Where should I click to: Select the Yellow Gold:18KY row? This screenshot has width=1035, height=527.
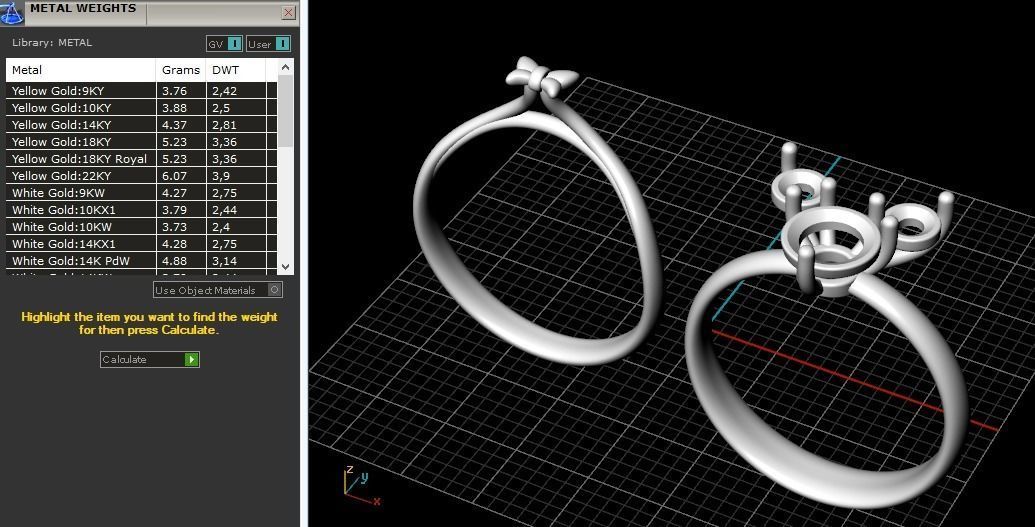[141, 141]
